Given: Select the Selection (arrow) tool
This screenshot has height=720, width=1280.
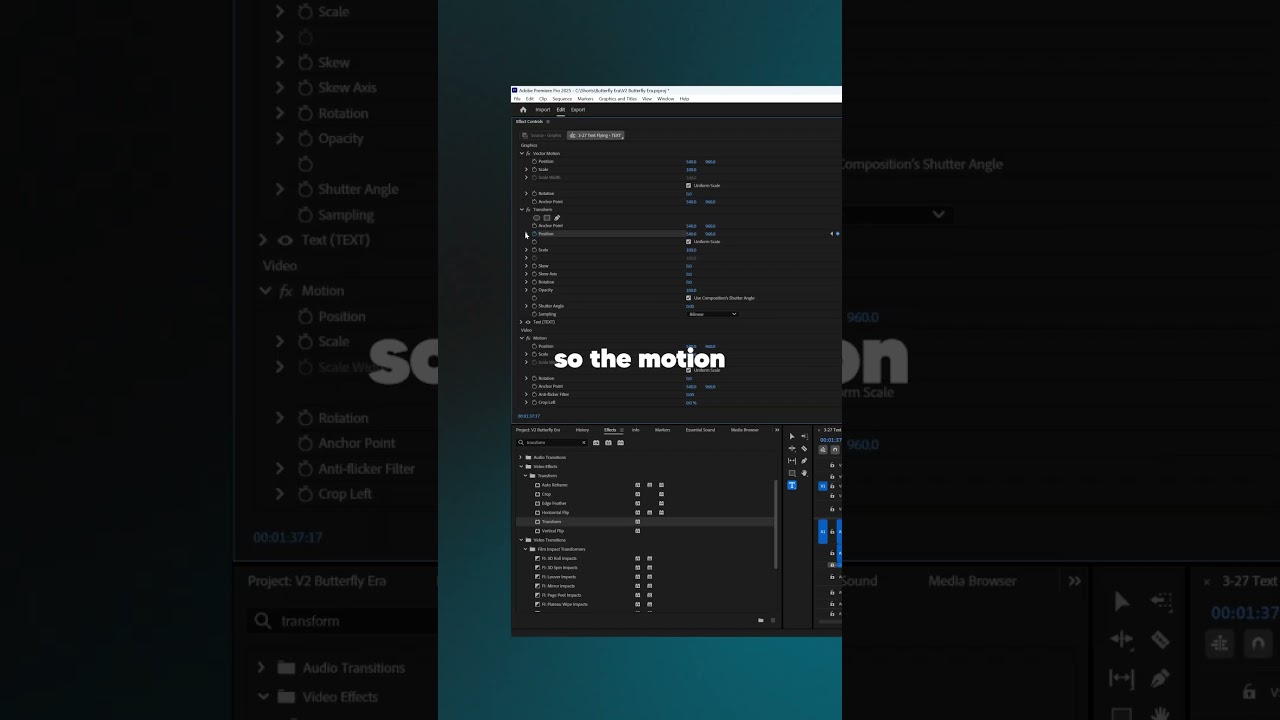Looking at the screenshot, I should (792, 437).
